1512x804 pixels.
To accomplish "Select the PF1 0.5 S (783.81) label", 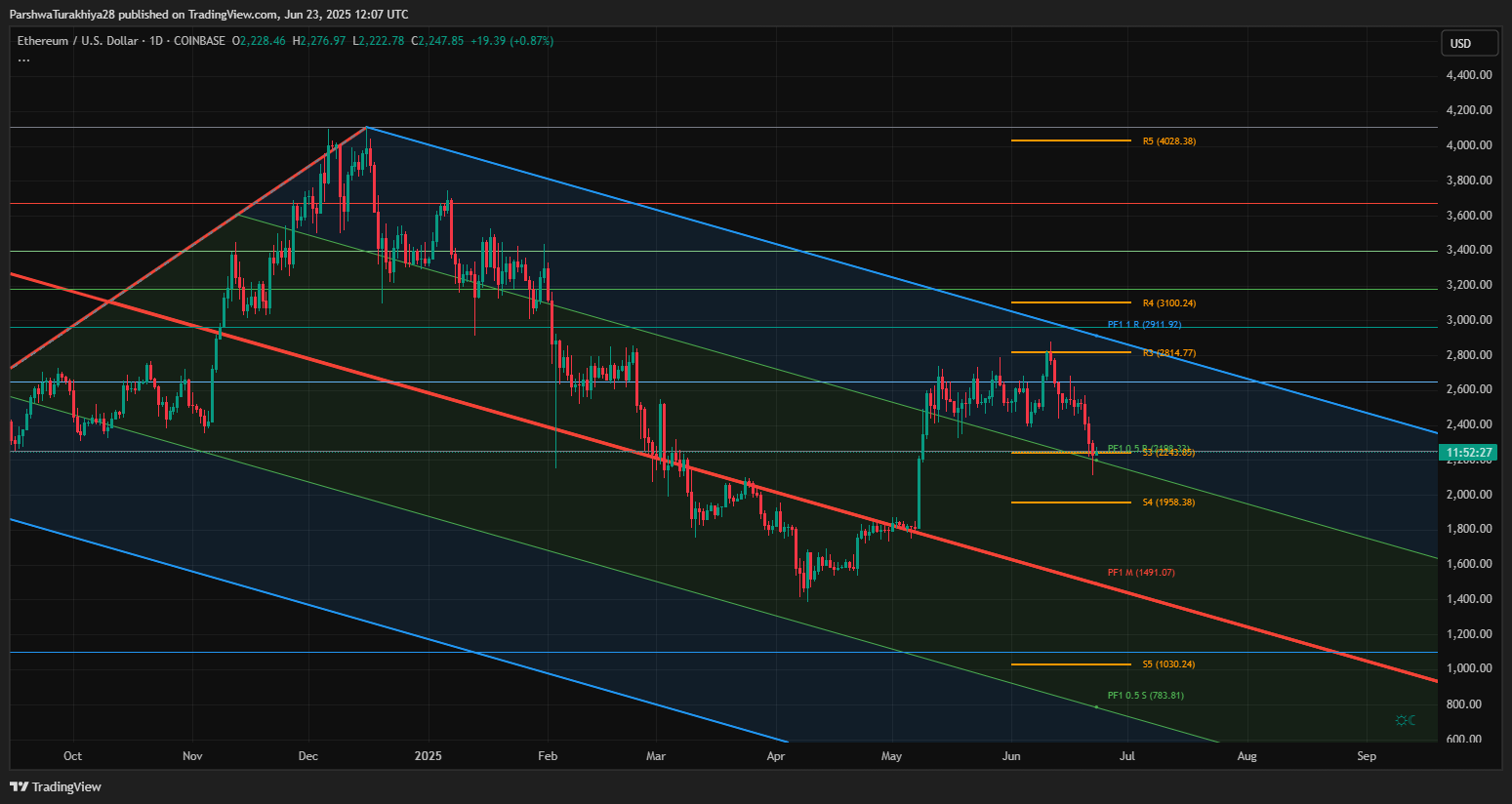I will pyautogui.click(x=1145, y=696).
